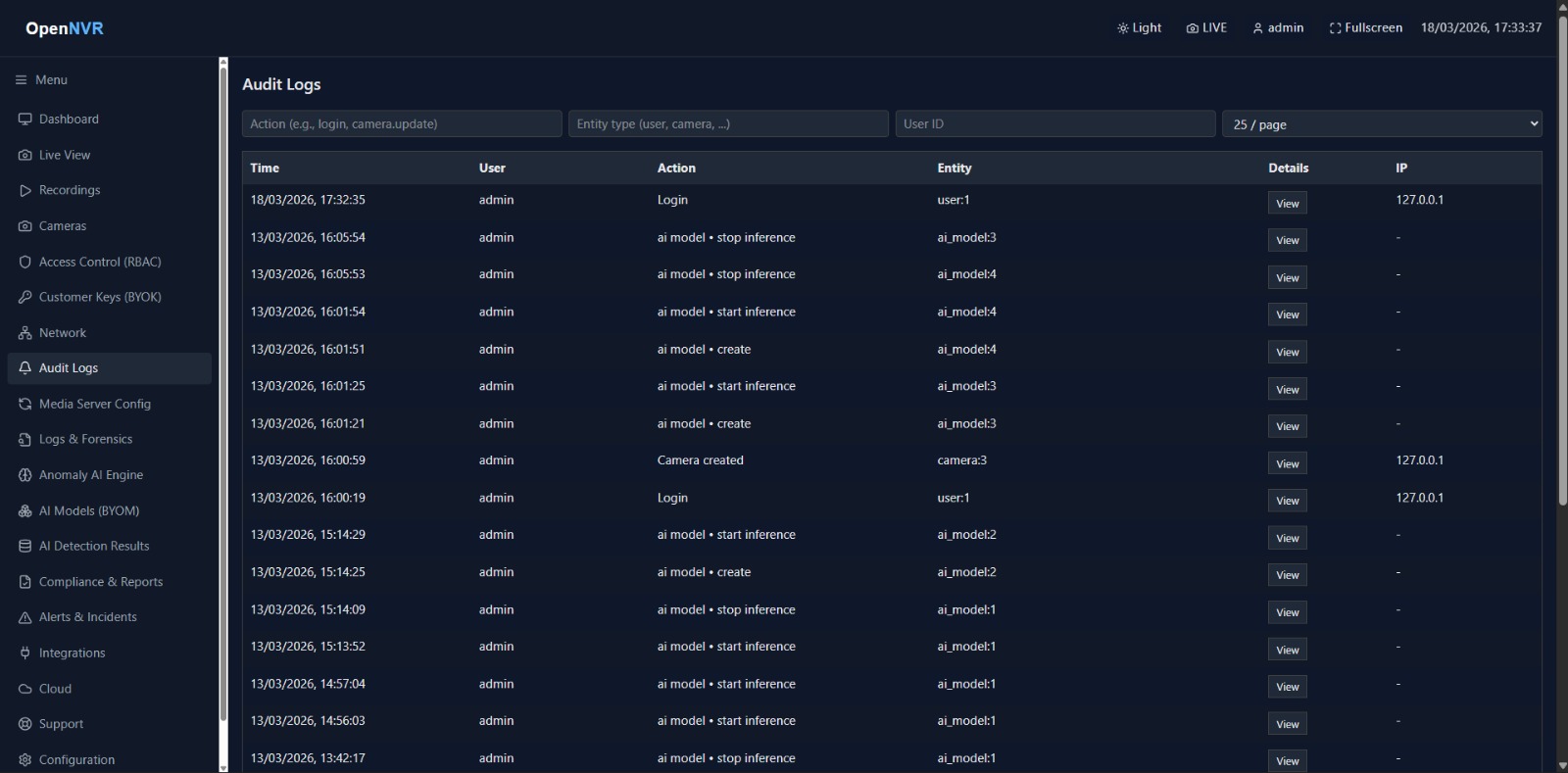Click the Action column header

676,169
